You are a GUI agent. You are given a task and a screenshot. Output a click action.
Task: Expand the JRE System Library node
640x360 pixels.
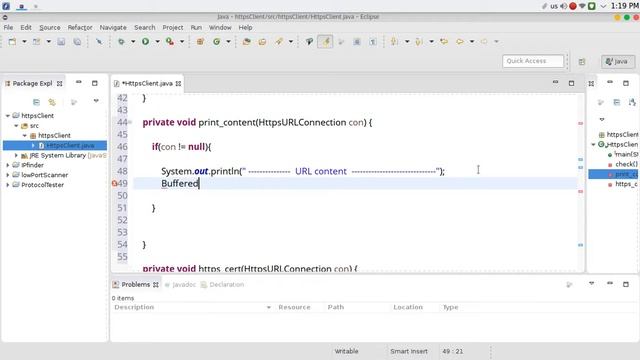[x=16, y=156]
